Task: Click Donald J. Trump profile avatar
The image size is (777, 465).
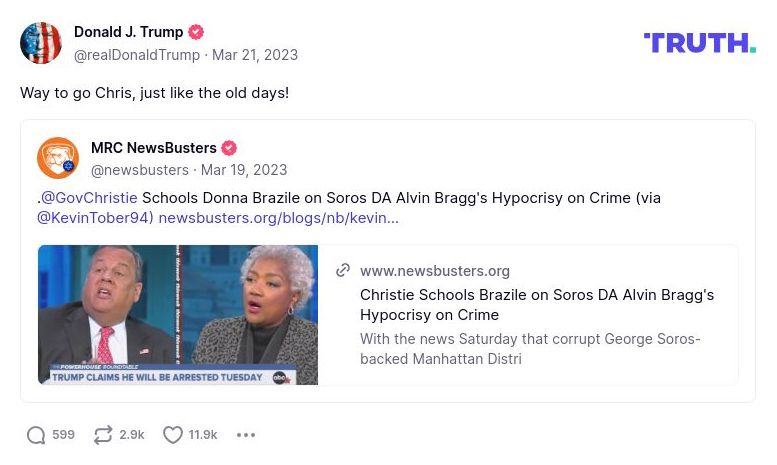Action: click(x=41, y=43)
